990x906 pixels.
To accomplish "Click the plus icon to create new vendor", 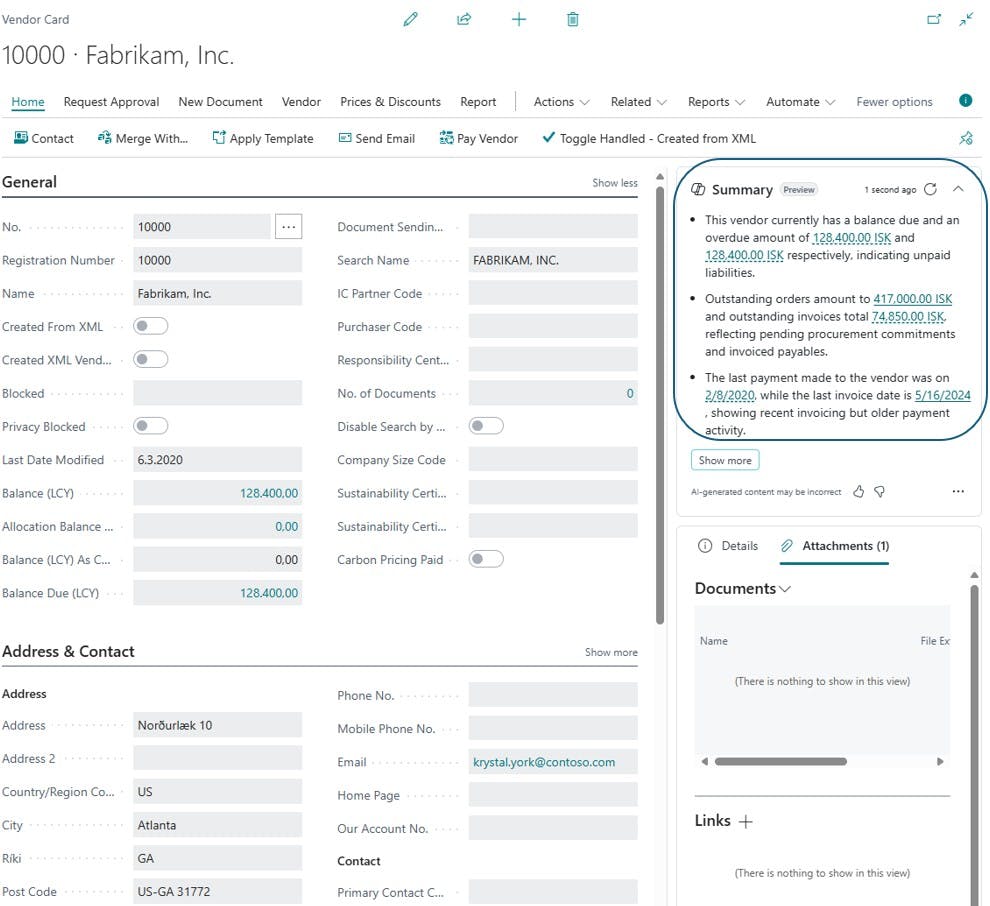I will pyautogui.click(x=518, y=19).
